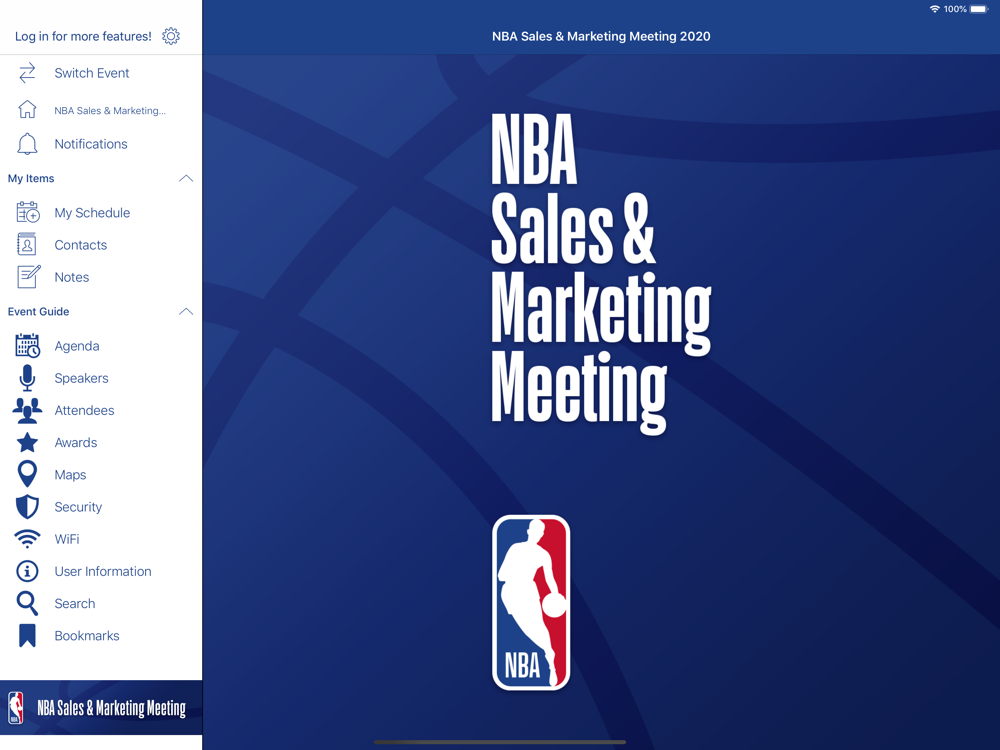The height and width of the screenshot is (750, 1000).
Task: Click the My Schedule calendar icon
Action: coord(27,212)
